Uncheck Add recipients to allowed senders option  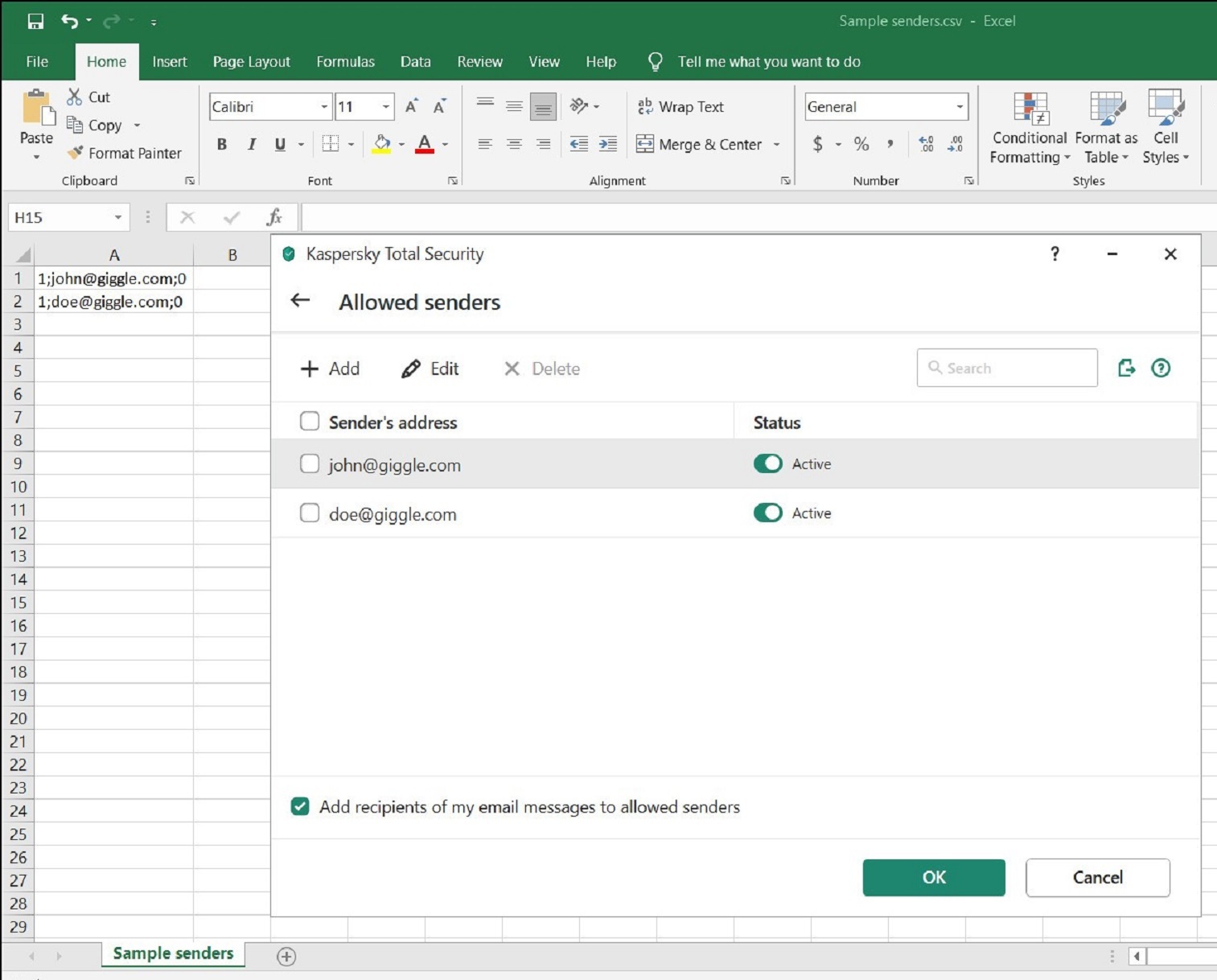[x=300, y=807]
